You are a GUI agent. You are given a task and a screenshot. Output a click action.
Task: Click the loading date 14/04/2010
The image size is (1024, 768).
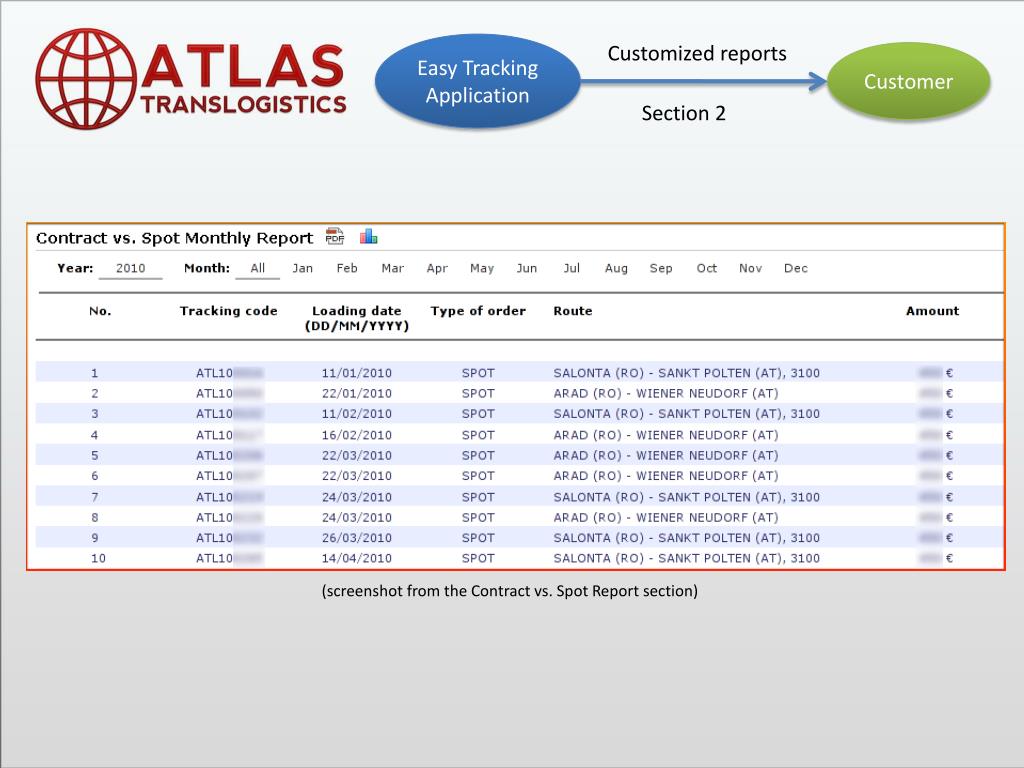pos(357,558)
